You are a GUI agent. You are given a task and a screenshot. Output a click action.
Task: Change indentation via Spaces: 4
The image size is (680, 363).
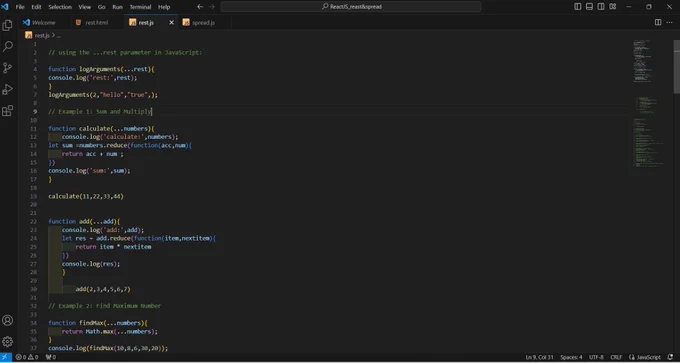tap(571, 357)
